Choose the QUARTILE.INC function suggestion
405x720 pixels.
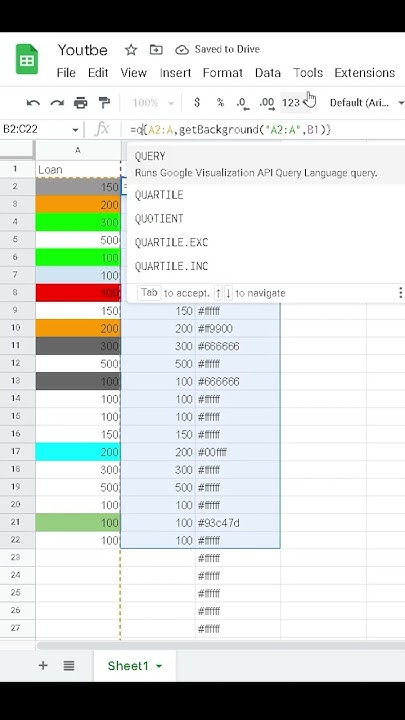(x=266, y=266)
